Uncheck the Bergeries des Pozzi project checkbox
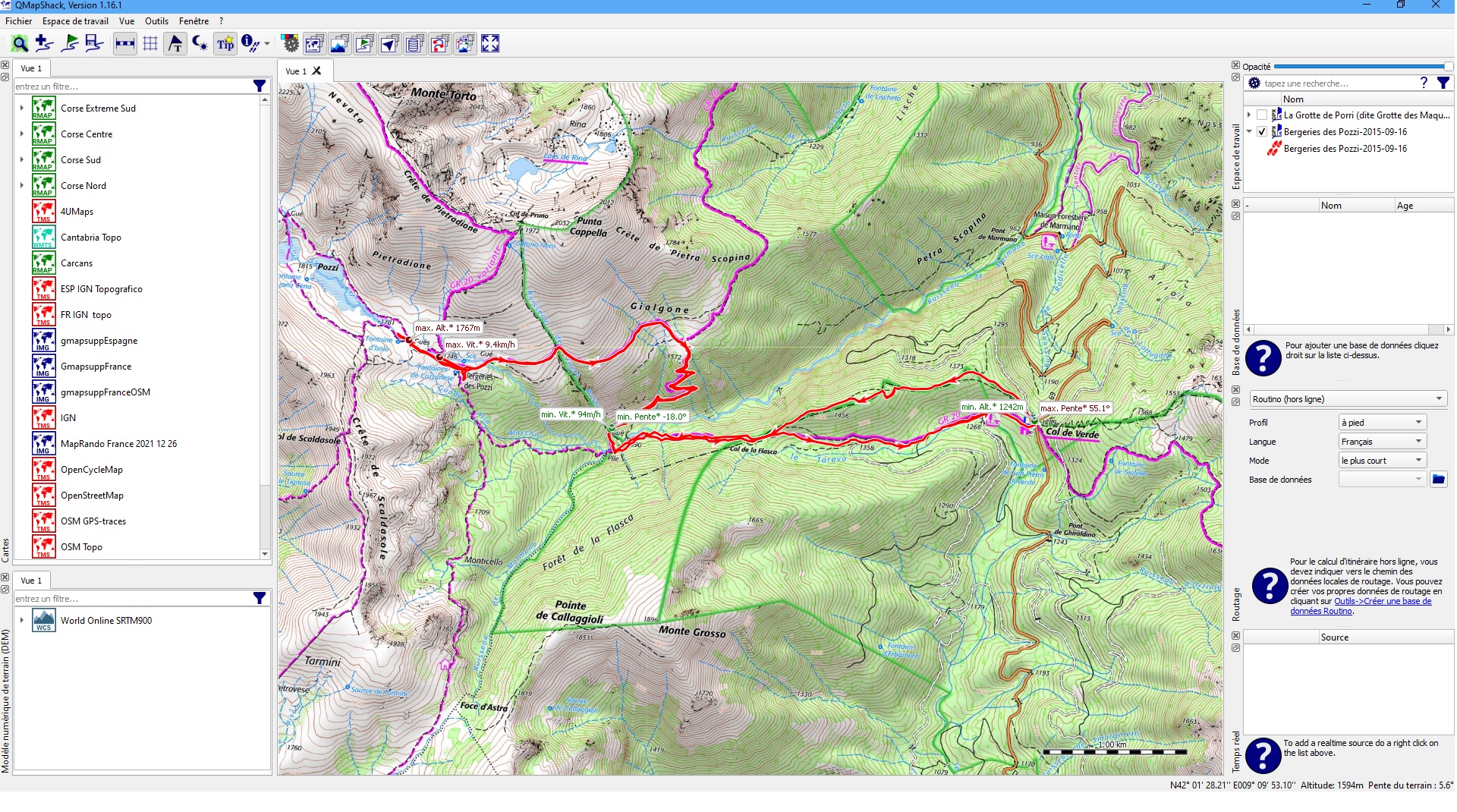The width and height of the screenshot is (1457, 812). click(x=1262, y=132)
